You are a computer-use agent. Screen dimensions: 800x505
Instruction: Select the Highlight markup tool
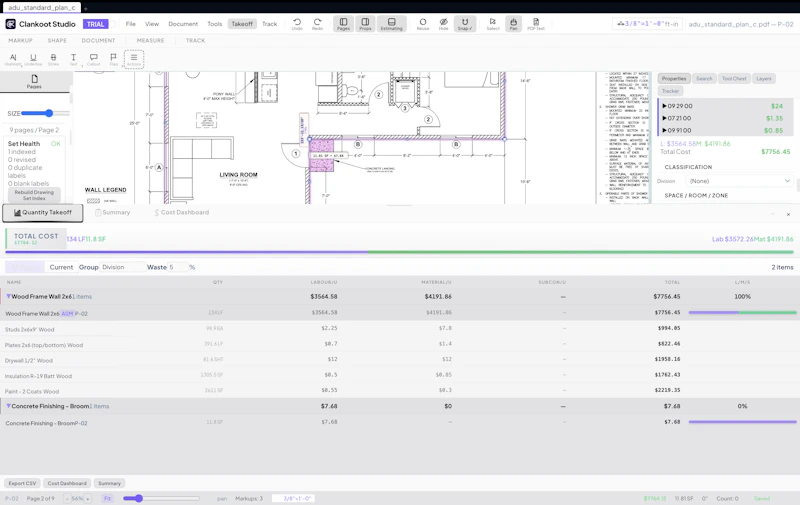(13, 60)
